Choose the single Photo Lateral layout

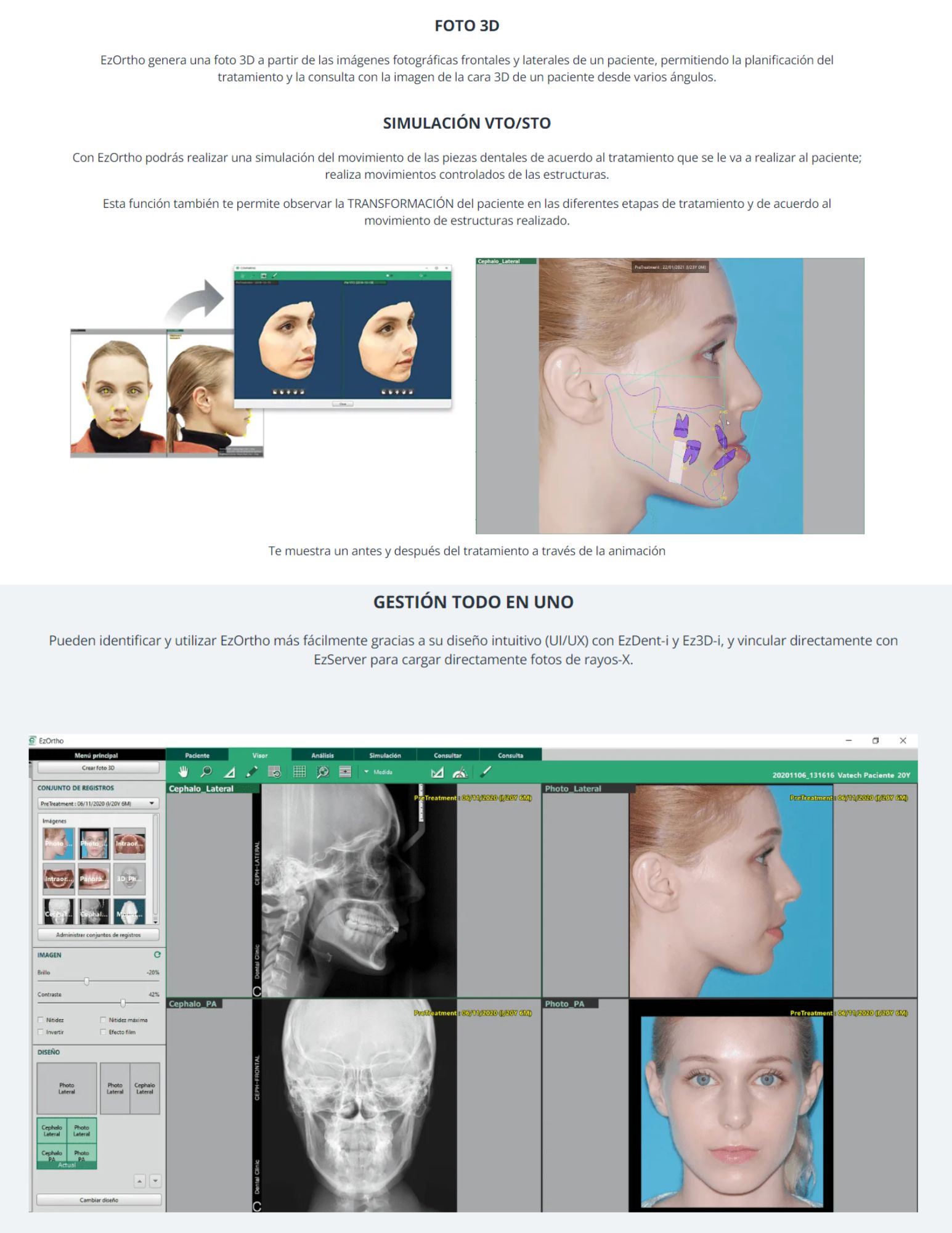(67, 1088)
